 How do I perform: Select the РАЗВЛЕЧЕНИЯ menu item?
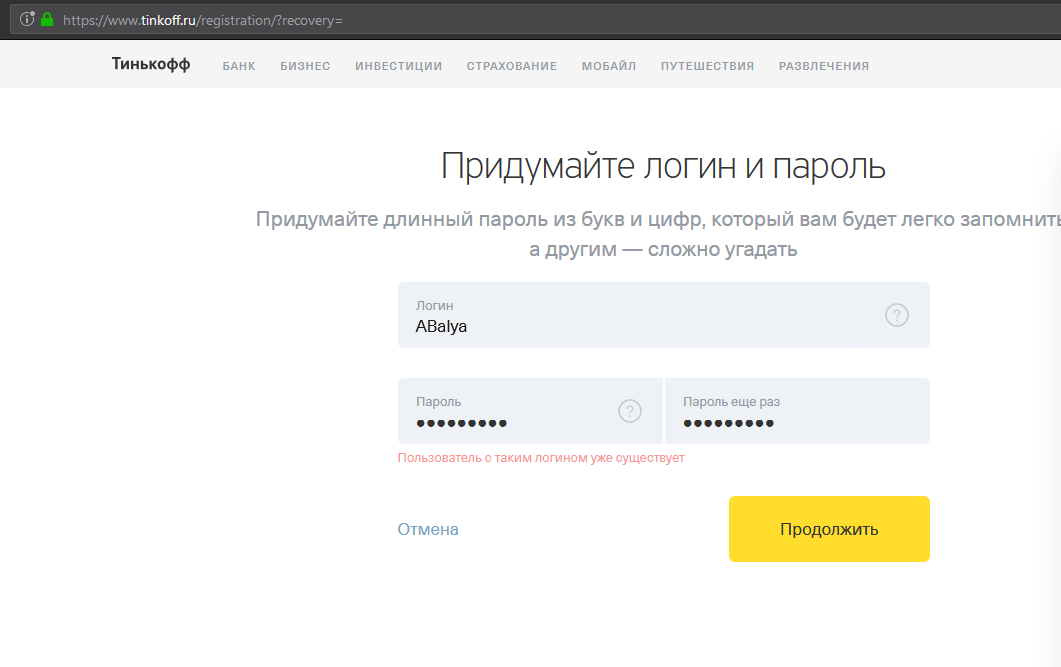point(823,66)
